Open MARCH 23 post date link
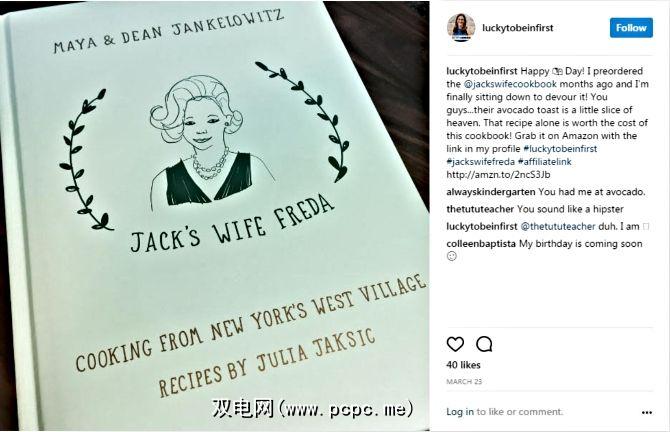670x432 pixels. point(464,382)
